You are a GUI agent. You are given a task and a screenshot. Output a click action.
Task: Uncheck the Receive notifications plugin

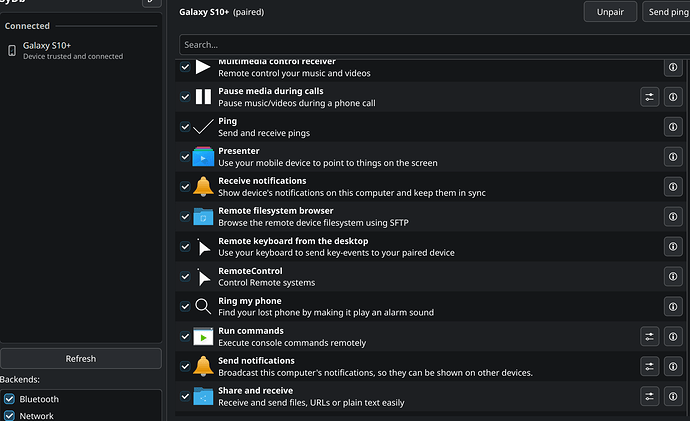pos(185,187)
